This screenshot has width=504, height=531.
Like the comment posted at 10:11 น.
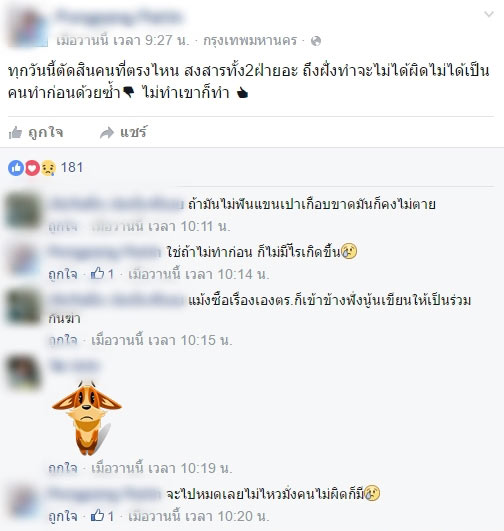coord(63,226)
